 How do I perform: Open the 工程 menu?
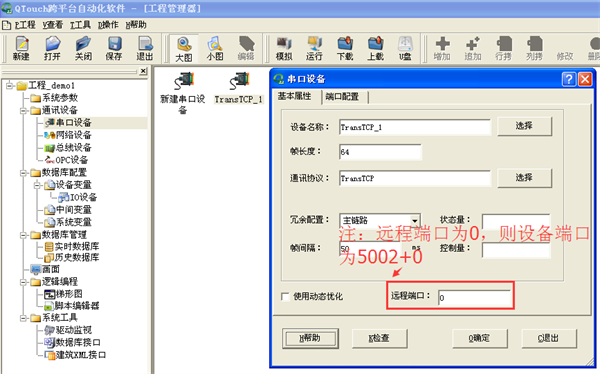coord(25,25)
